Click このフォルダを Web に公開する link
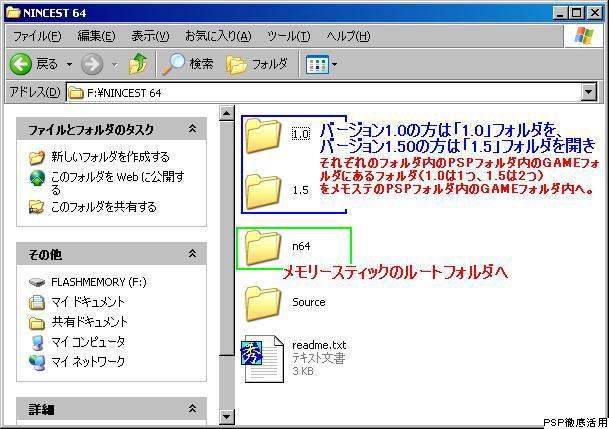Image resolution: width=609 pixels, height=429 pixels. pyautogui.click(x=118, y=183)
